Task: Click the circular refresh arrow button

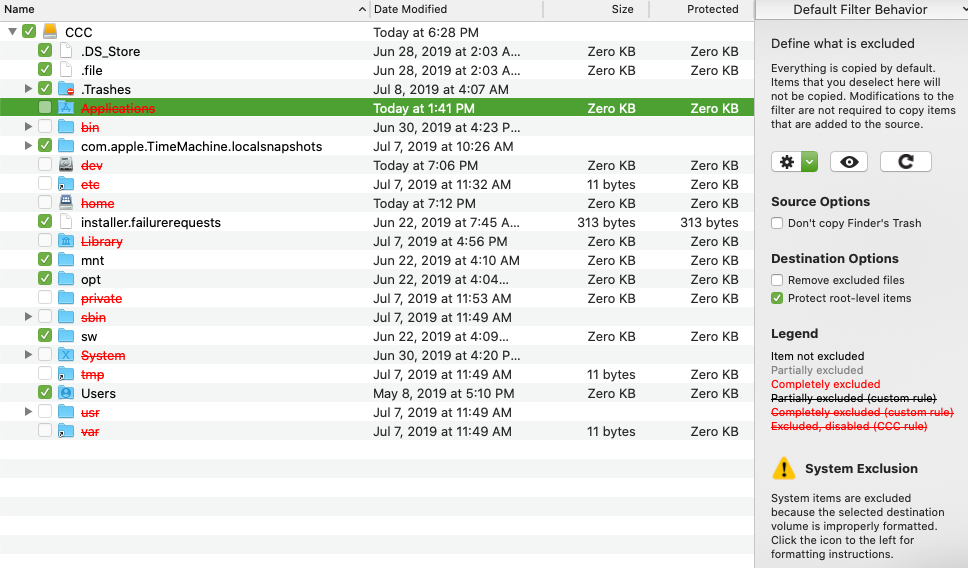Action: [x=906, y=162]
